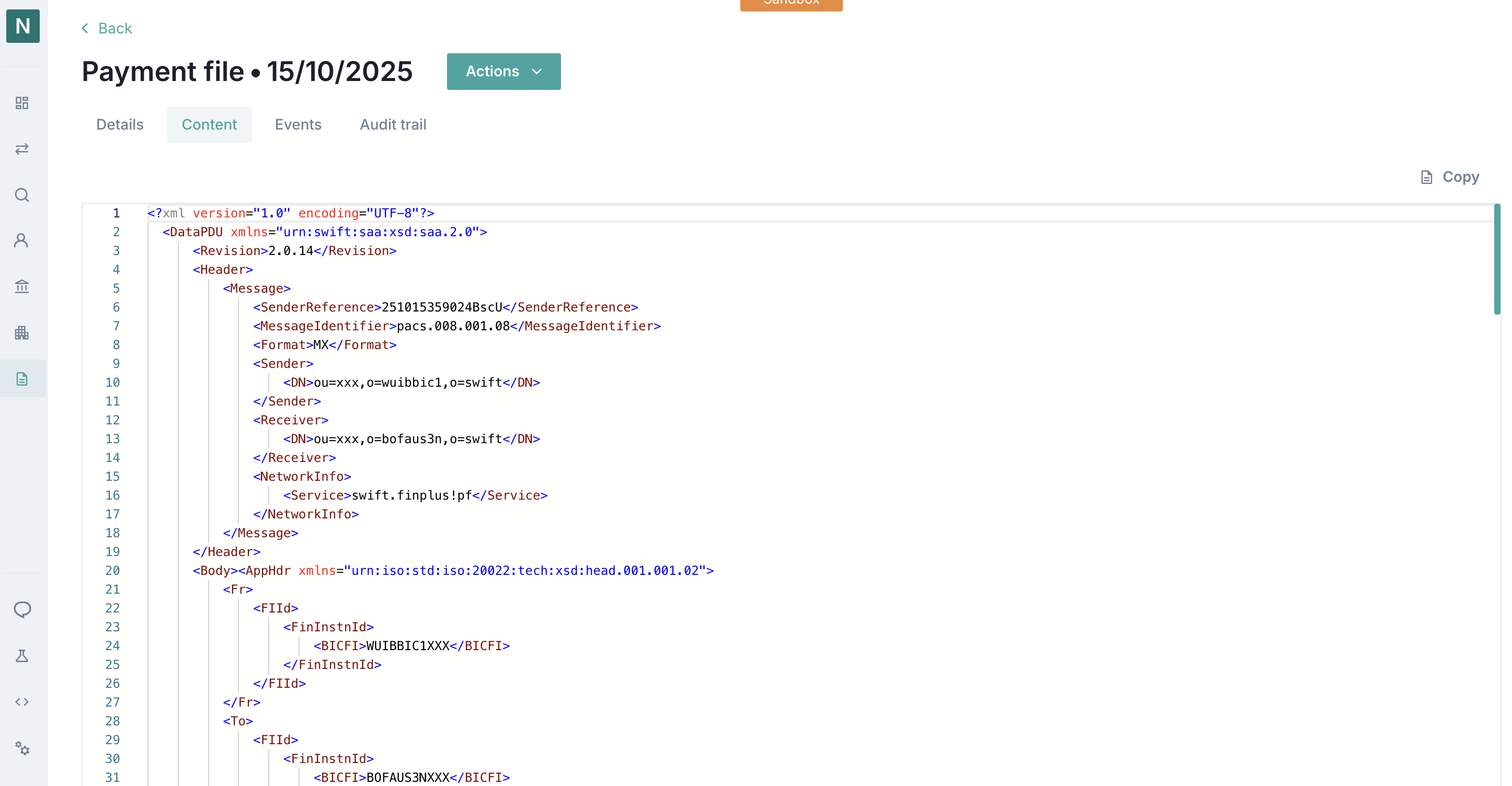Screen dimensions: 1512x786
Task: Select the document files sidebar icon
Action: pyautogui.click(x=22, y=379)
